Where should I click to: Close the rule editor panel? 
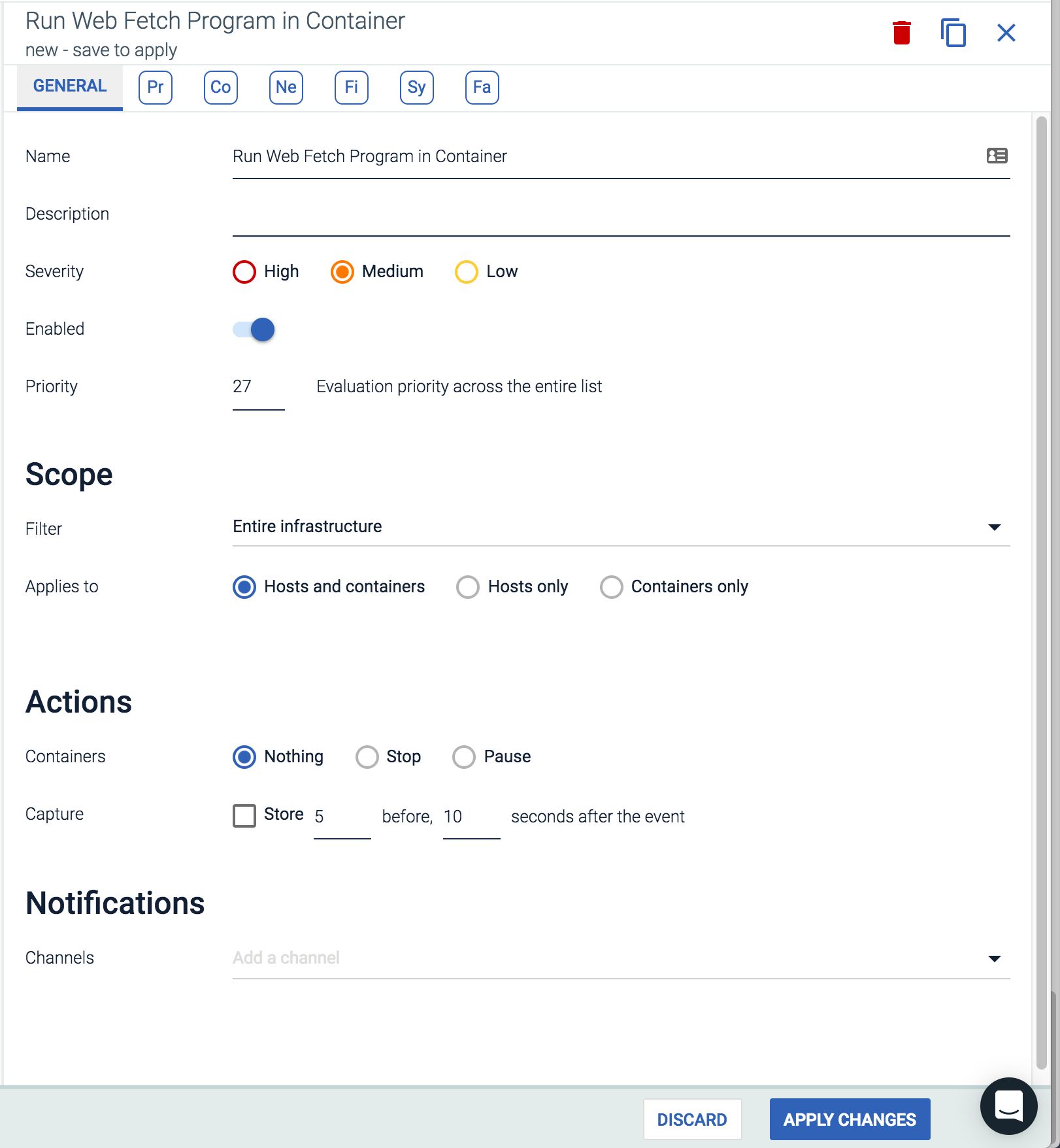pos(1006,33)
